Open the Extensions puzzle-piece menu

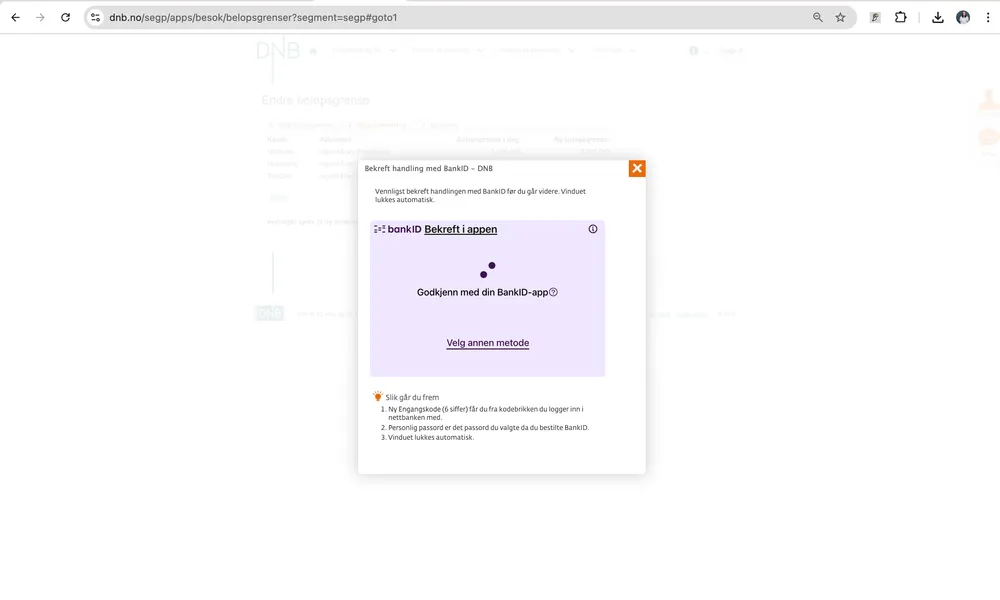tap(900, 17)
